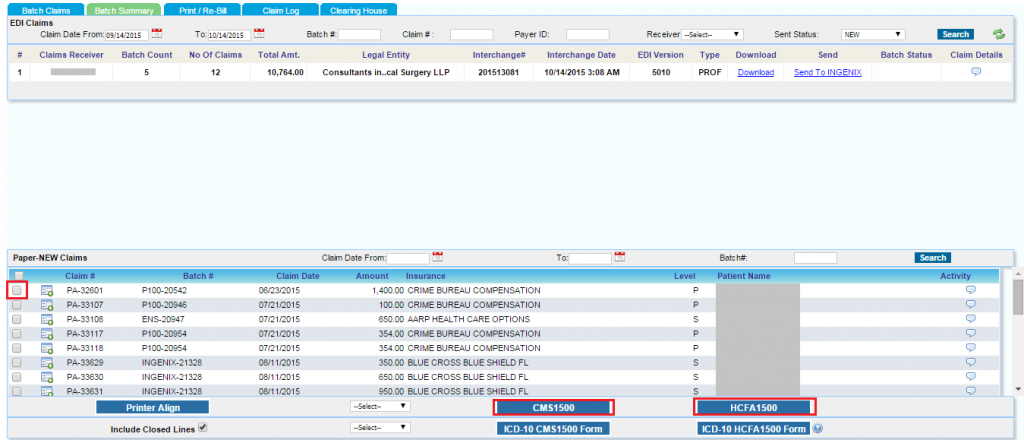View activity comments for PA-33117
Image resolution: width=1024 pixels, height=440 pixels.
(x=970, y=333)
